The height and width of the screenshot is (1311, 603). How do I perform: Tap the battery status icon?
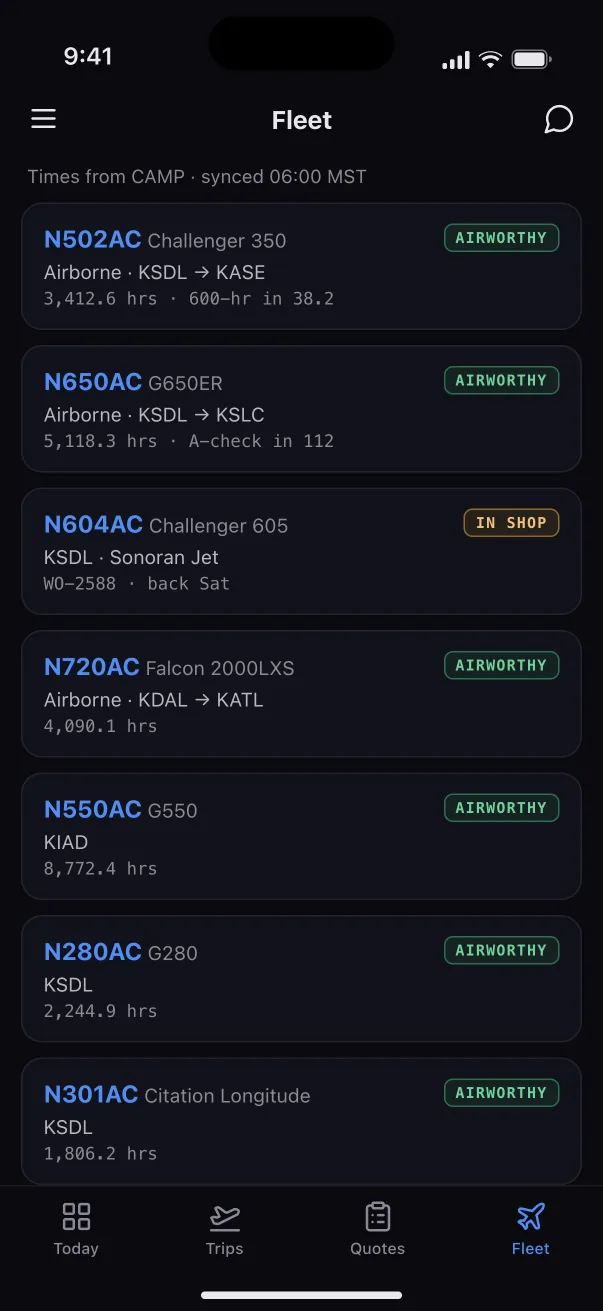tap(532, 59)
